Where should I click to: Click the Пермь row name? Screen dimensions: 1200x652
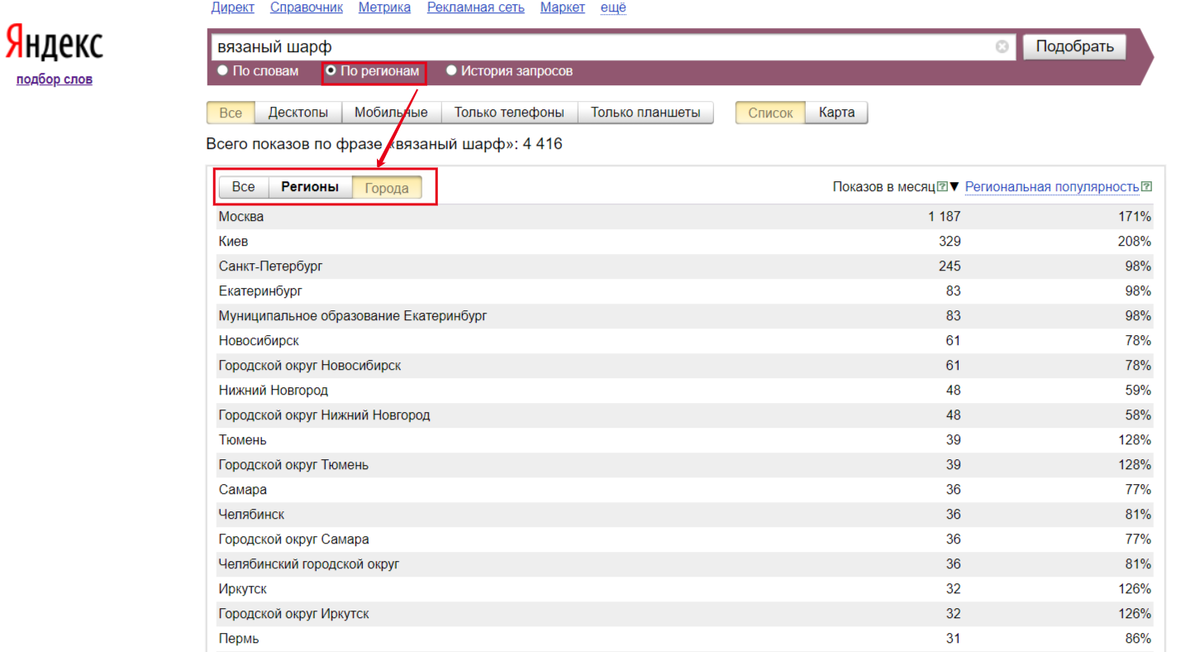pos(239,639)
